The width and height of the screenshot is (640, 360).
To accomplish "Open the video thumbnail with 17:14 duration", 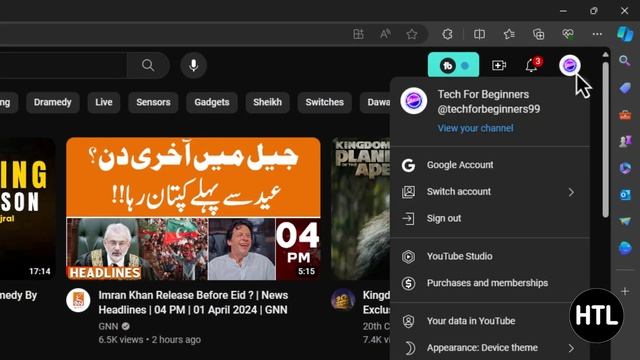I will click(x=27, y=209).
